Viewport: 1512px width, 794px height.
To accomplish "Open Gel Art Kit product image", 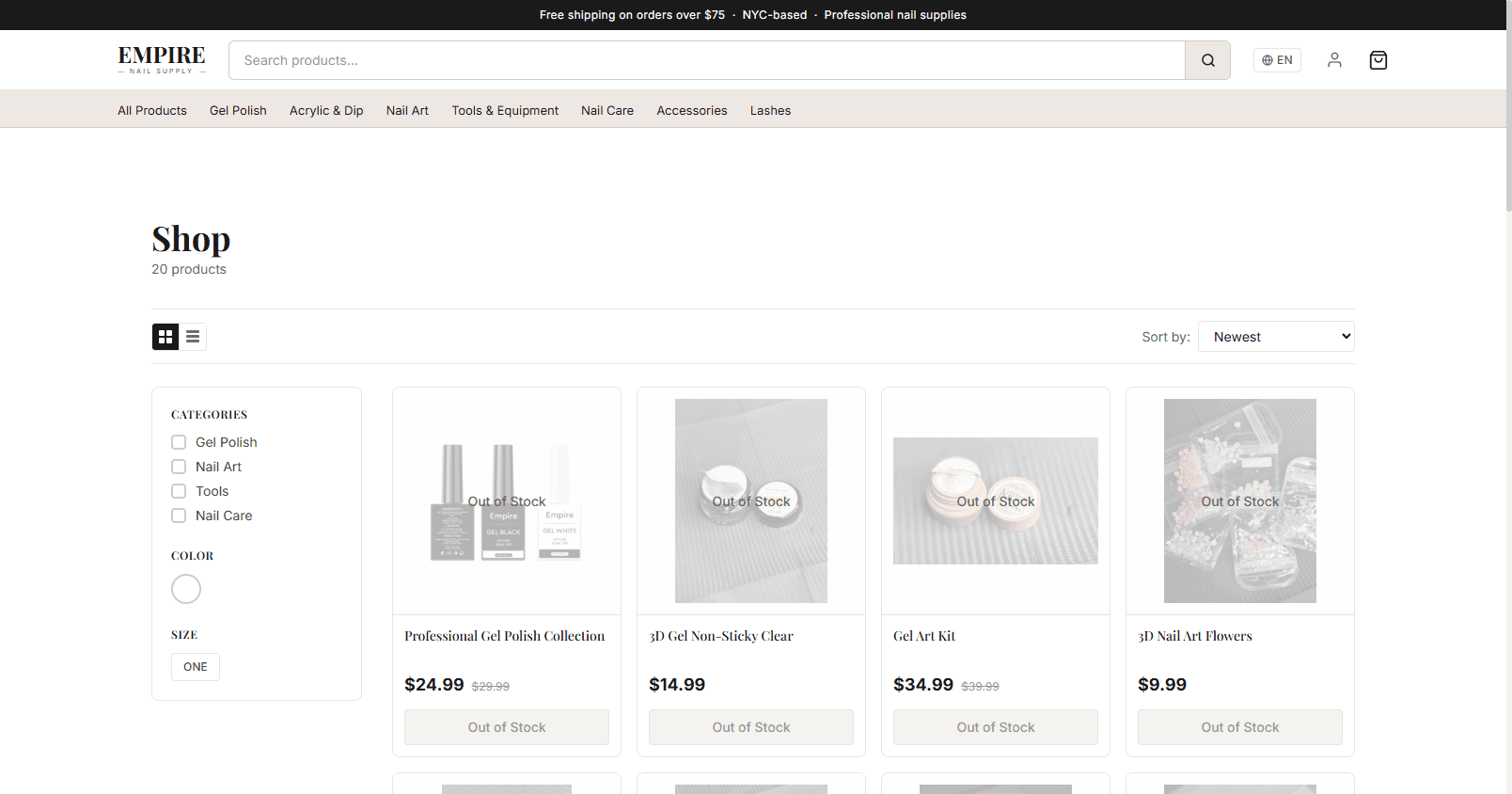I will click(x=996, y=501).
